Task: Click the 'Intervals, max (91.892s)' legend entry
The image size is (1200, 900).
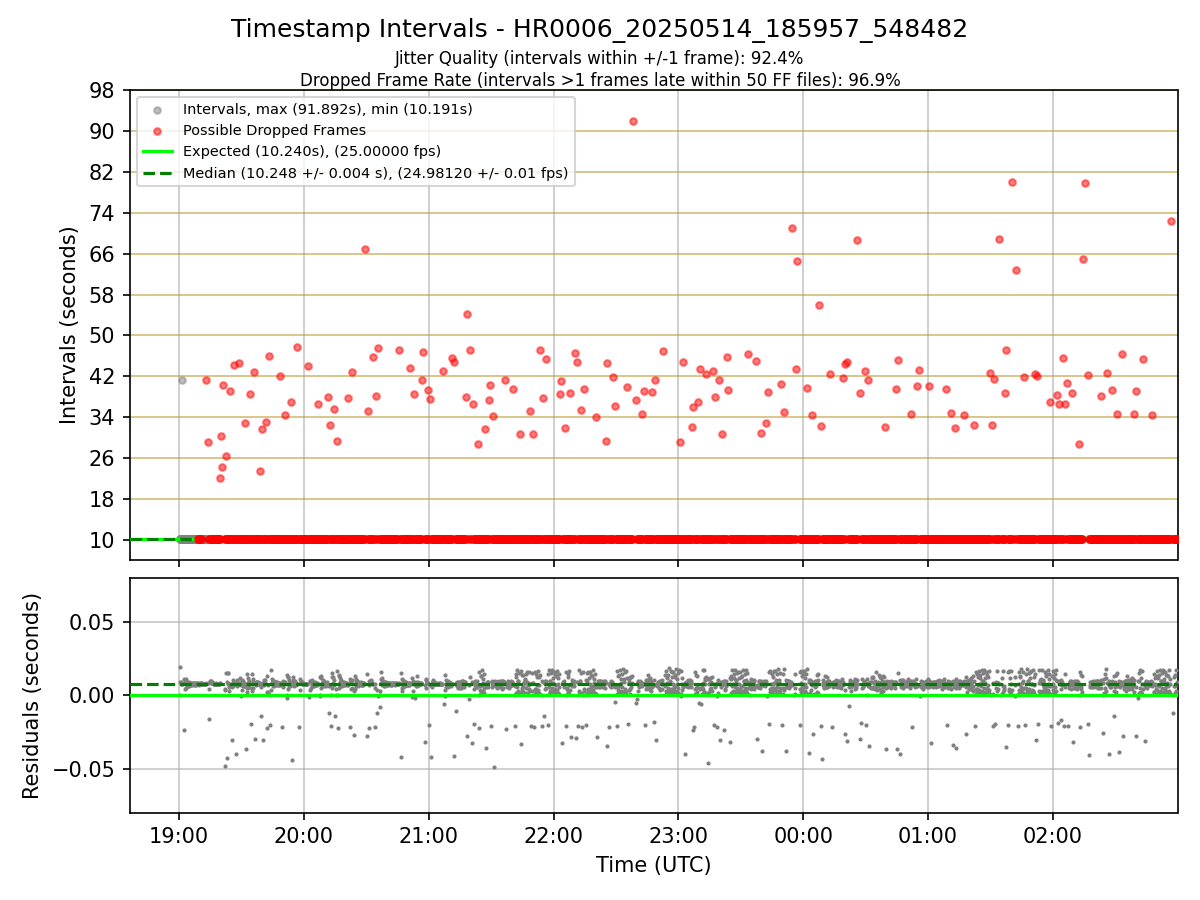Action: (x=328, y=109)
